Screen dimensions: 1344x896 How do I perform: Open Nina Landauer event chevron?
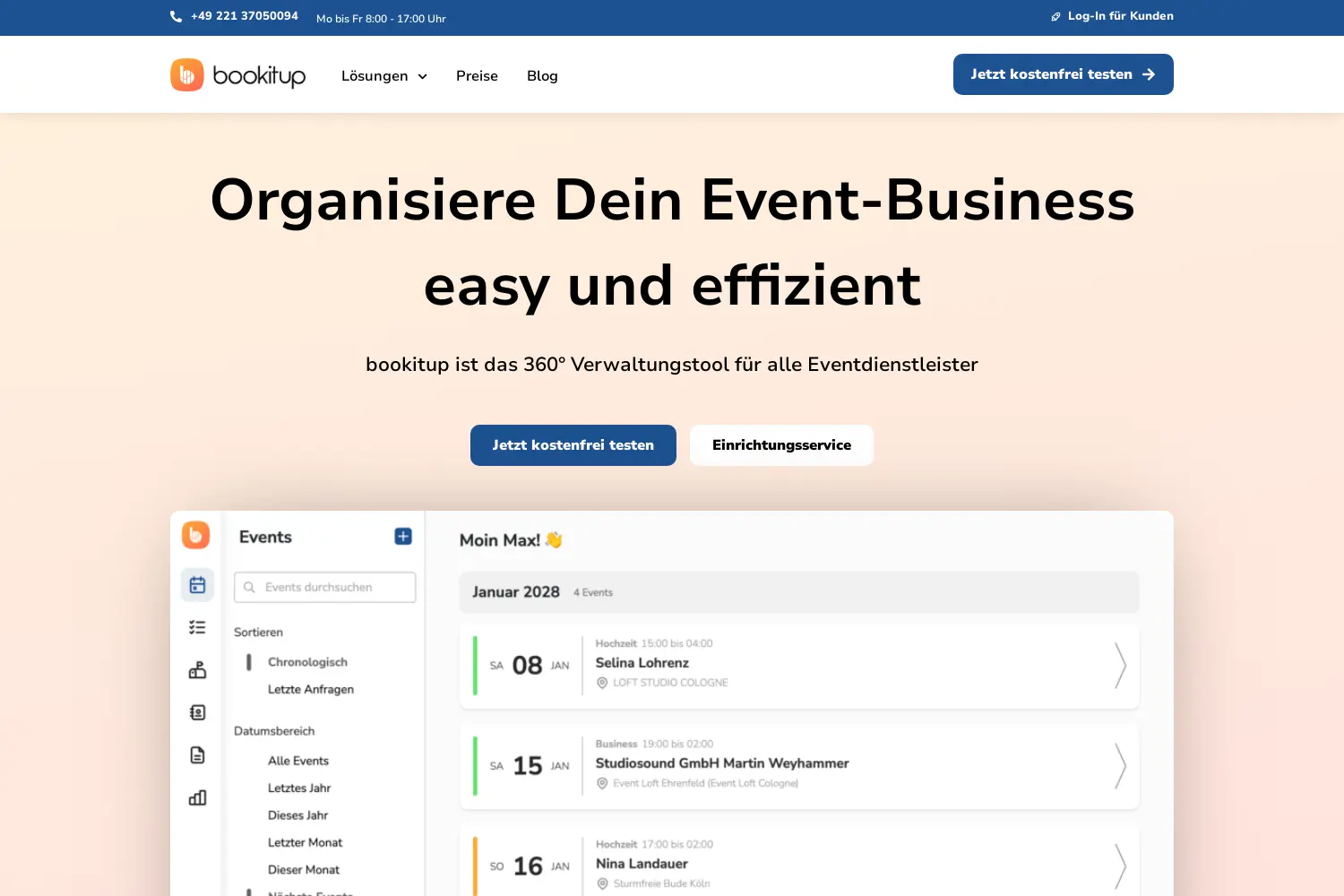[x=1120, y=866]
